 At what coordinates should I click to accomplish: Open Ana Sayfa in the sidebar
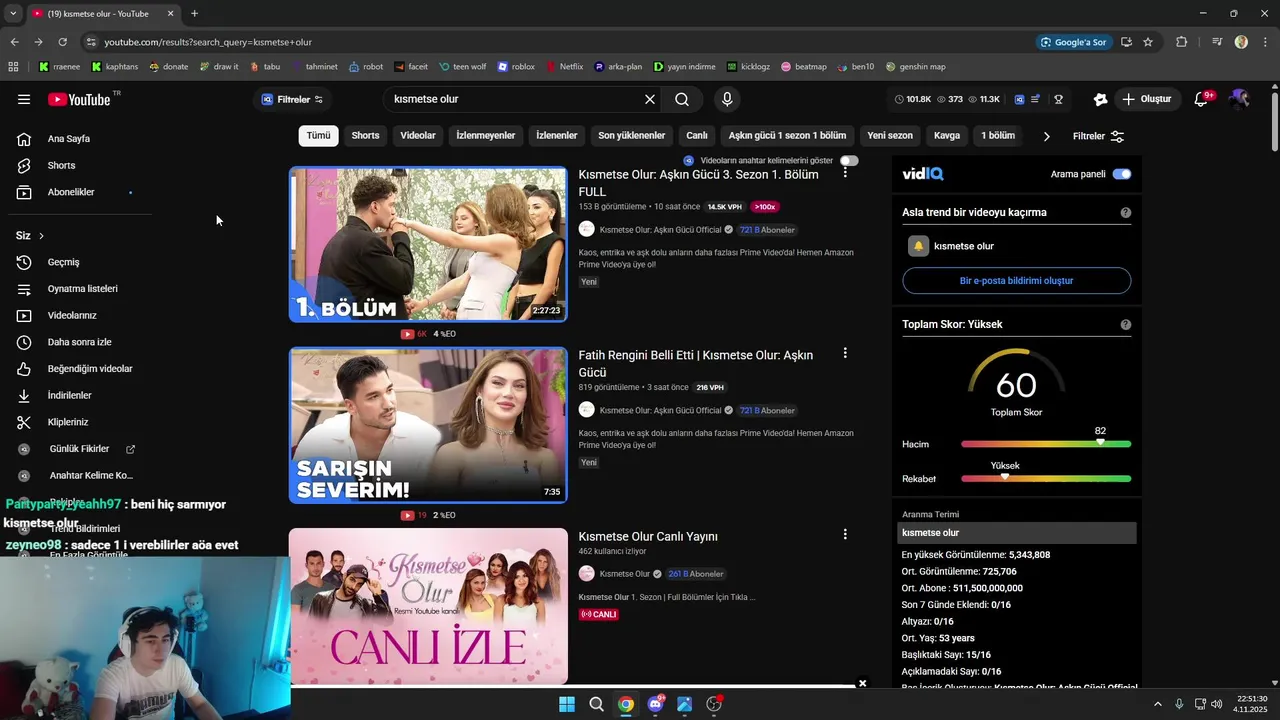click(x=68, y=139)
